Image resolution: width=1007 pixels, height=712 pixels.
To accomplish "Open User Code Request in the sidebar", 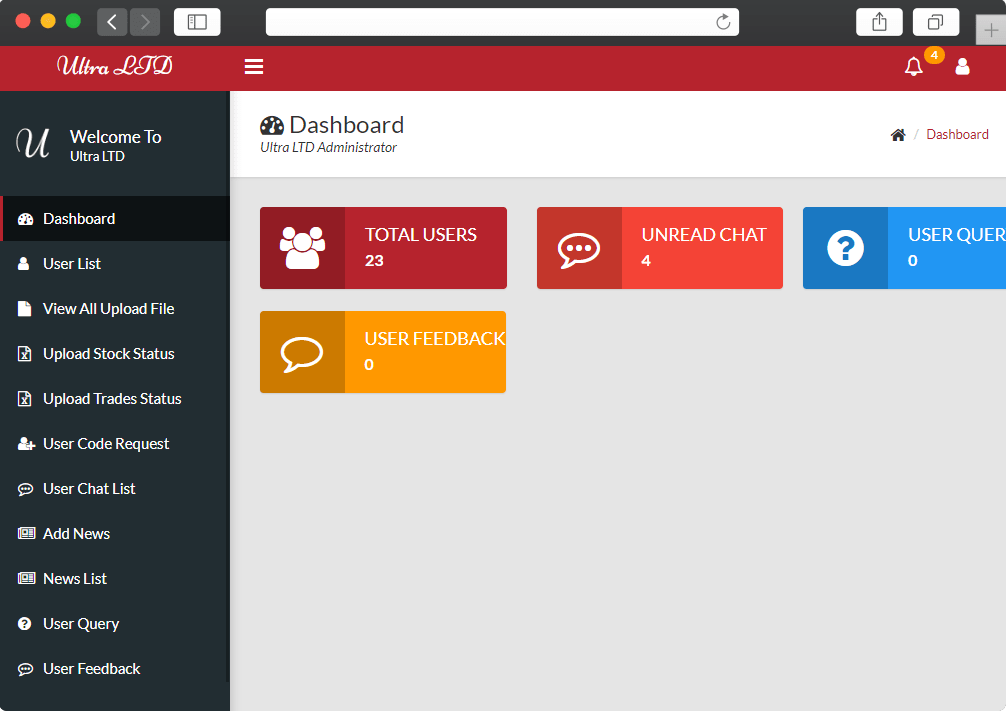I will pyautogui.click(x=115, y=444).
